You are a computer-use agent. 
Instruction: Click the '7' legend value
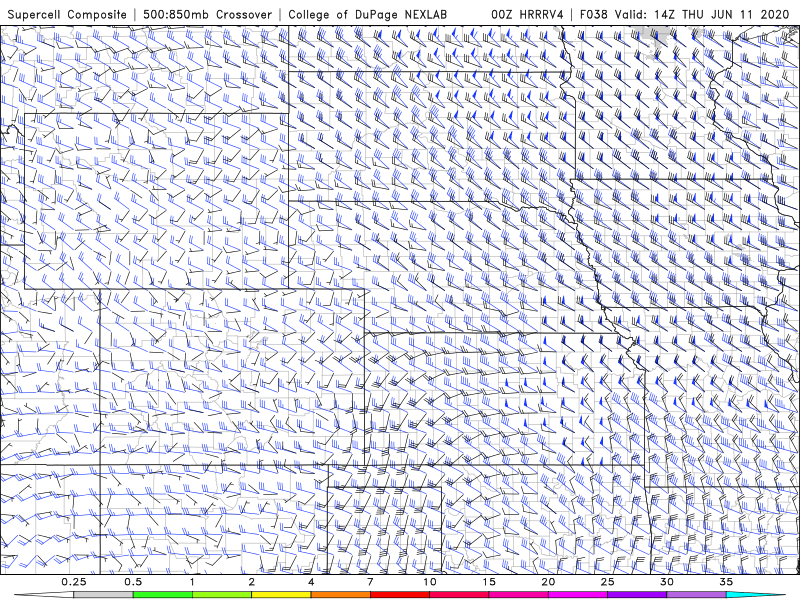click(370, 582)
